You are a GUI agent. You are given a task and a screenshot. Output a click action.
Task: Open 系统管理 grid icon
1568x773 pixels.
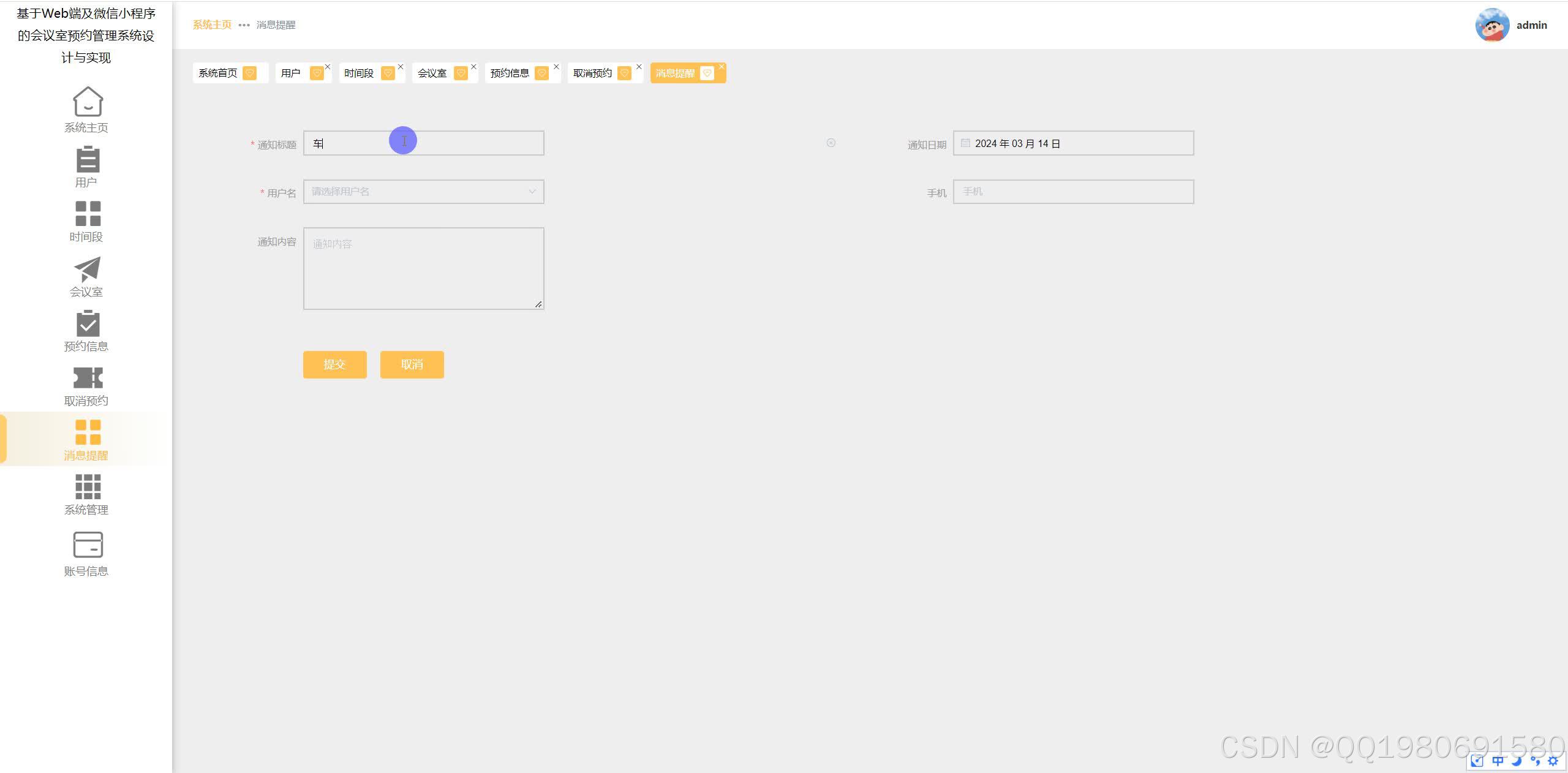point(88,487)
